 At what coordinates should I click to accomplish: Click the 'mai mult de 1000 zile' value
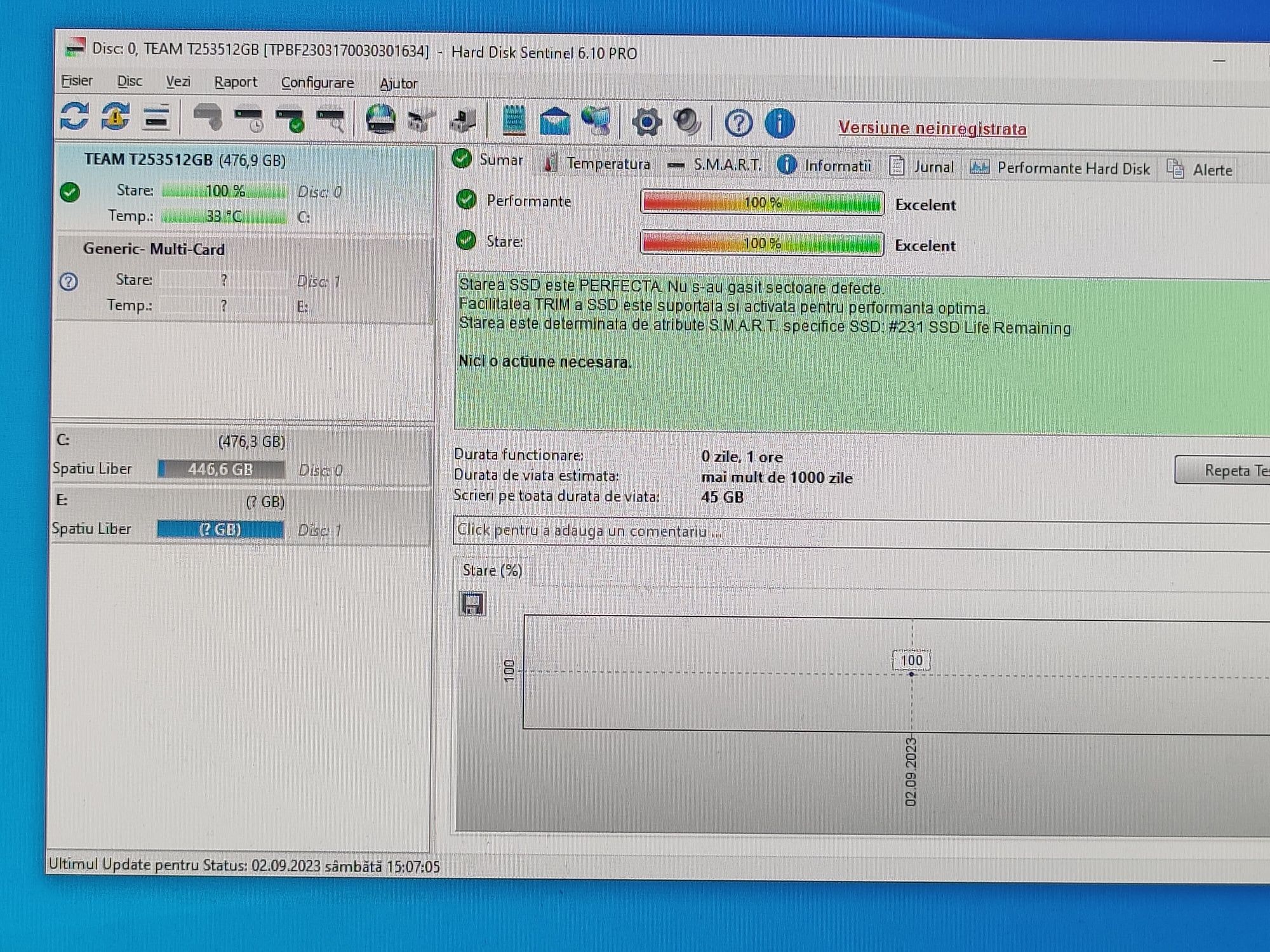pos(777,477)
